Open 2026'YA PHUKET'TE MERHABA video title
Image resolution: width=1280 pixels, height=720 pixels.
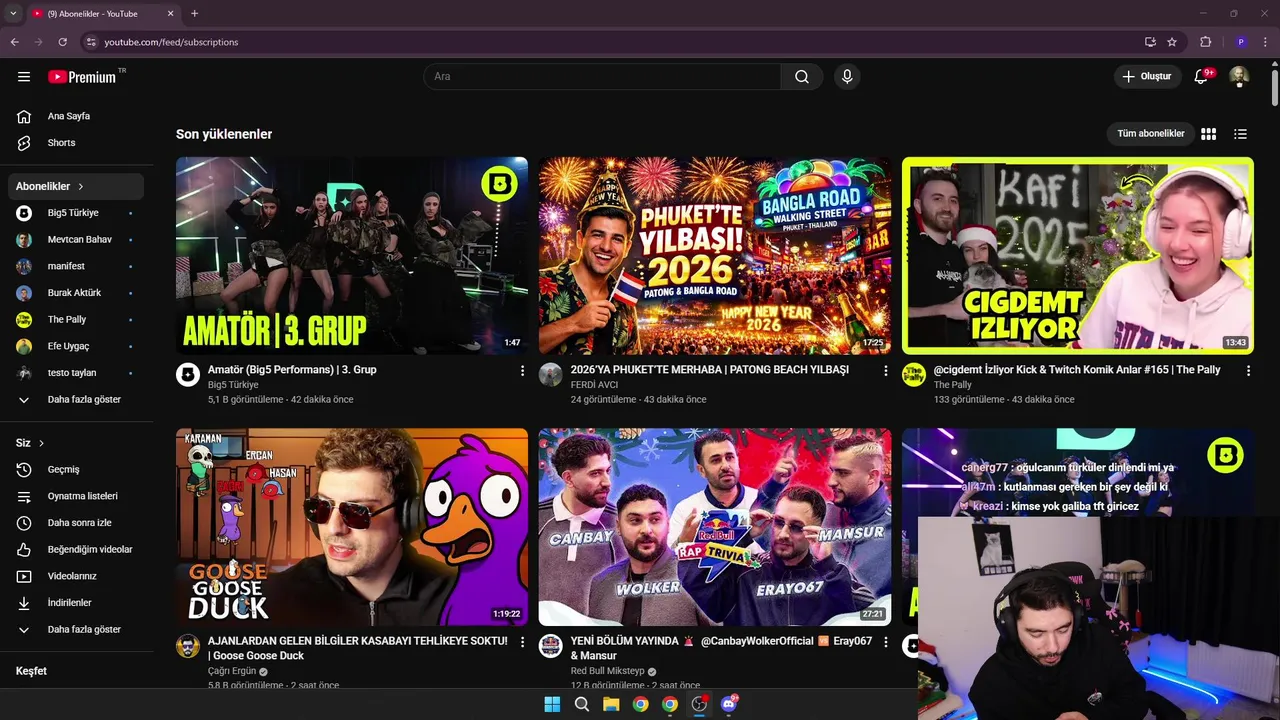coord(710,370)
